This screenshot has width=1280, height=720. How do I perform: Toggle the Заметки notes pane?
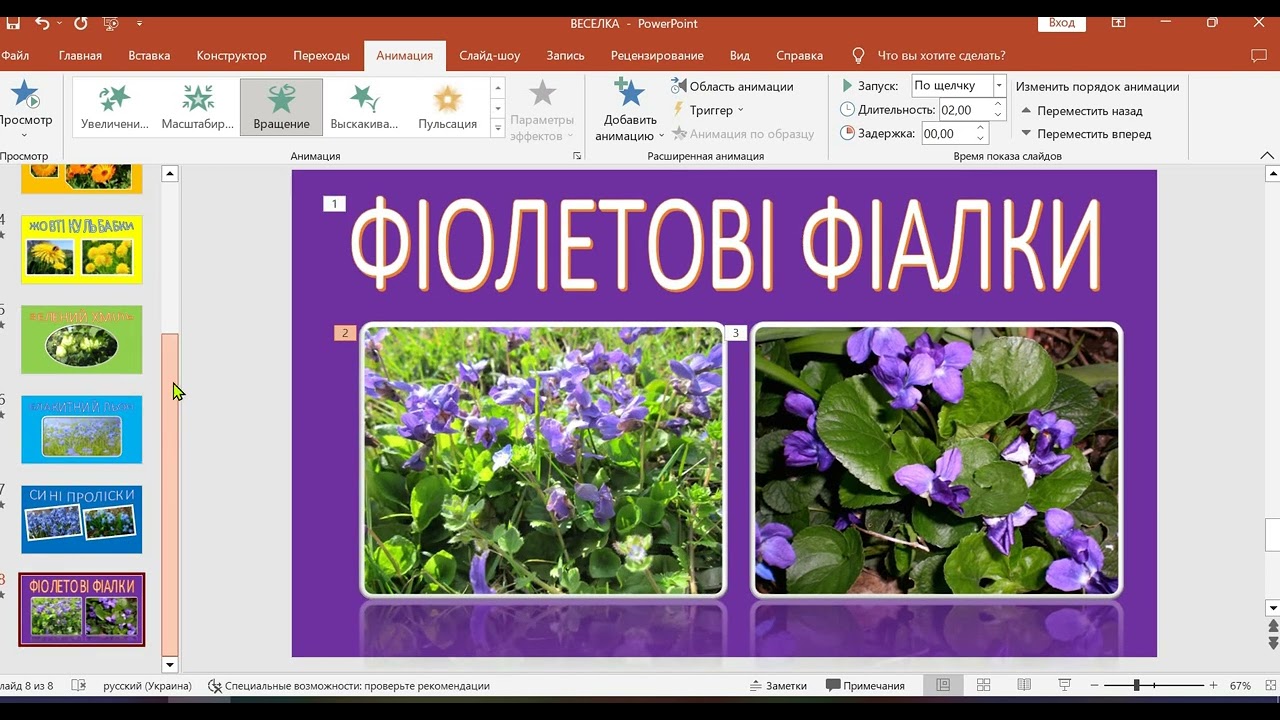(x=779, y=686)
